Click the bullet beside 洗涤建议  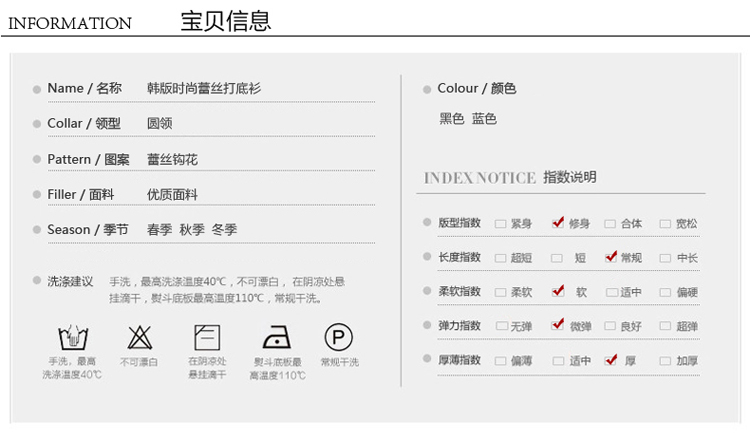pos(37,282)
